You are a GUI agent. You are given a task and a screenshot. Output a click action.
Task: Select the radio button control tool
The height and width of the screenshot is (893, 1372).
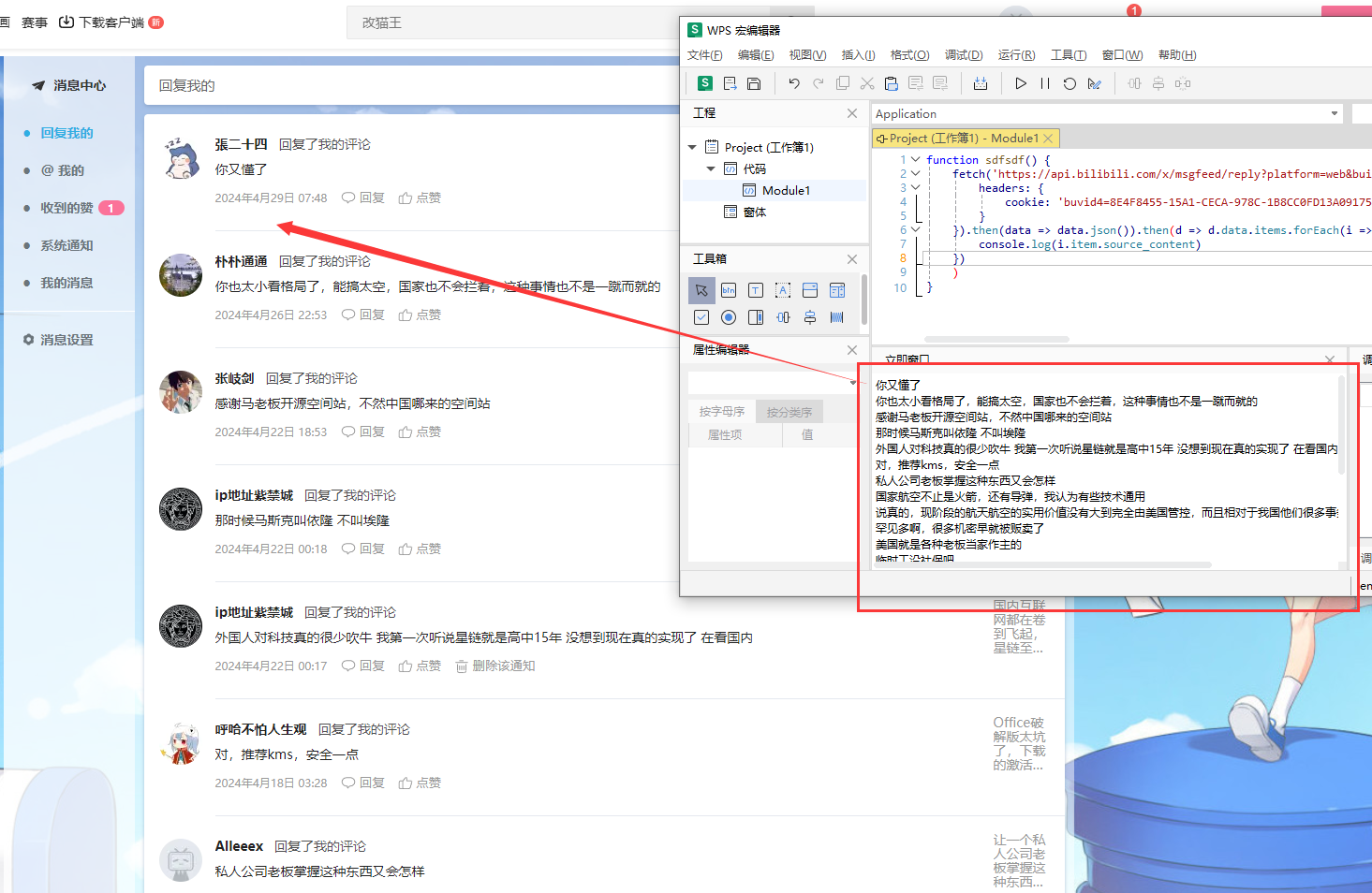[x=729, y=317]
